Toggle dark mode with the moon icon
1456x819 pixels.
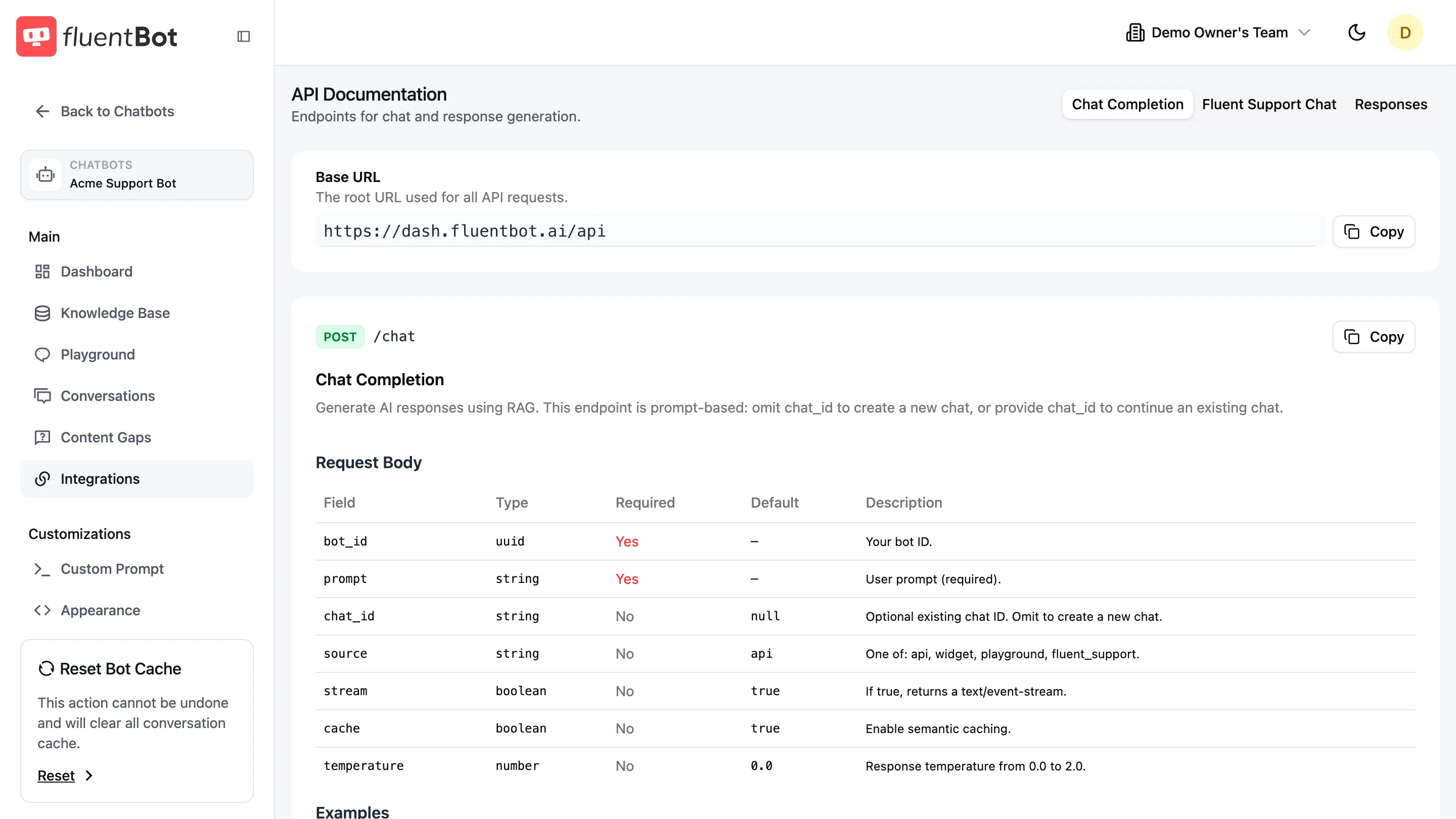[x=1356, y=33]
